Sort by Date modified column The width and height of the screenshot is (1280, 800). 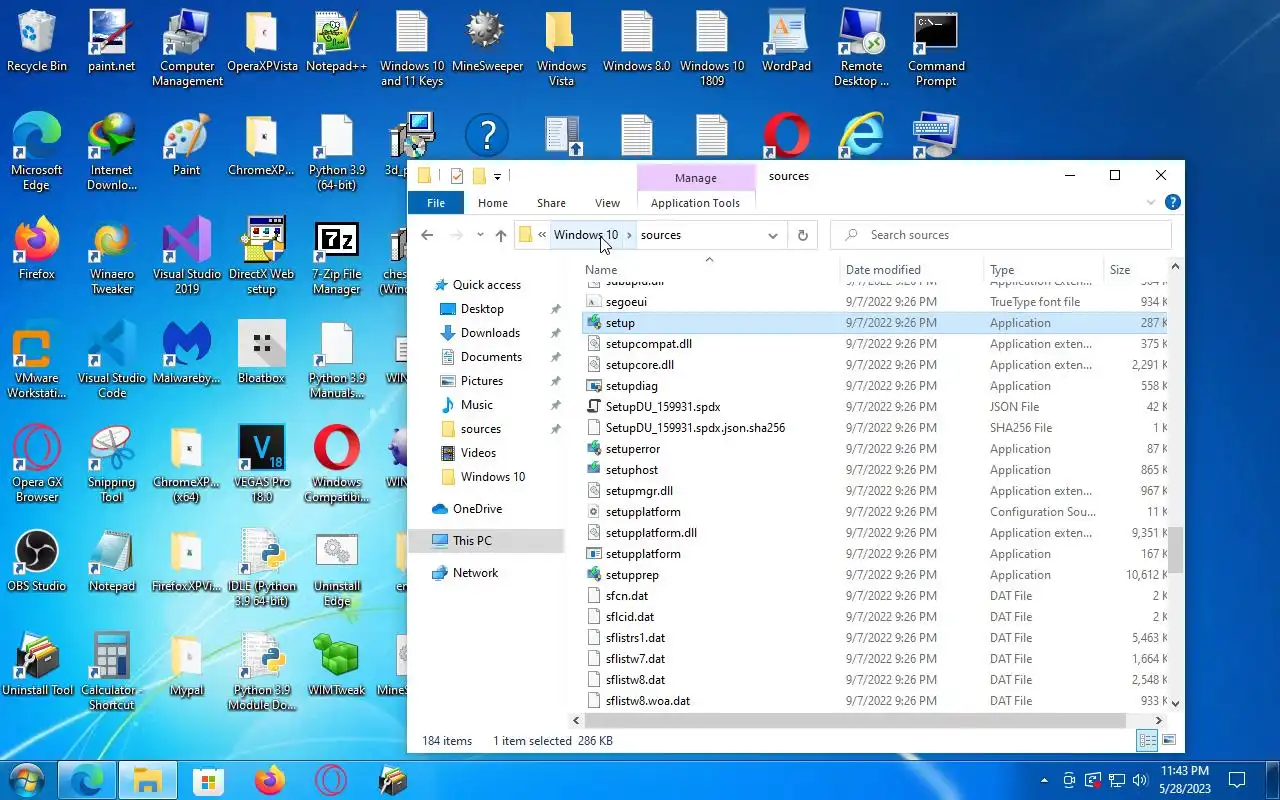tap(912, 269)
